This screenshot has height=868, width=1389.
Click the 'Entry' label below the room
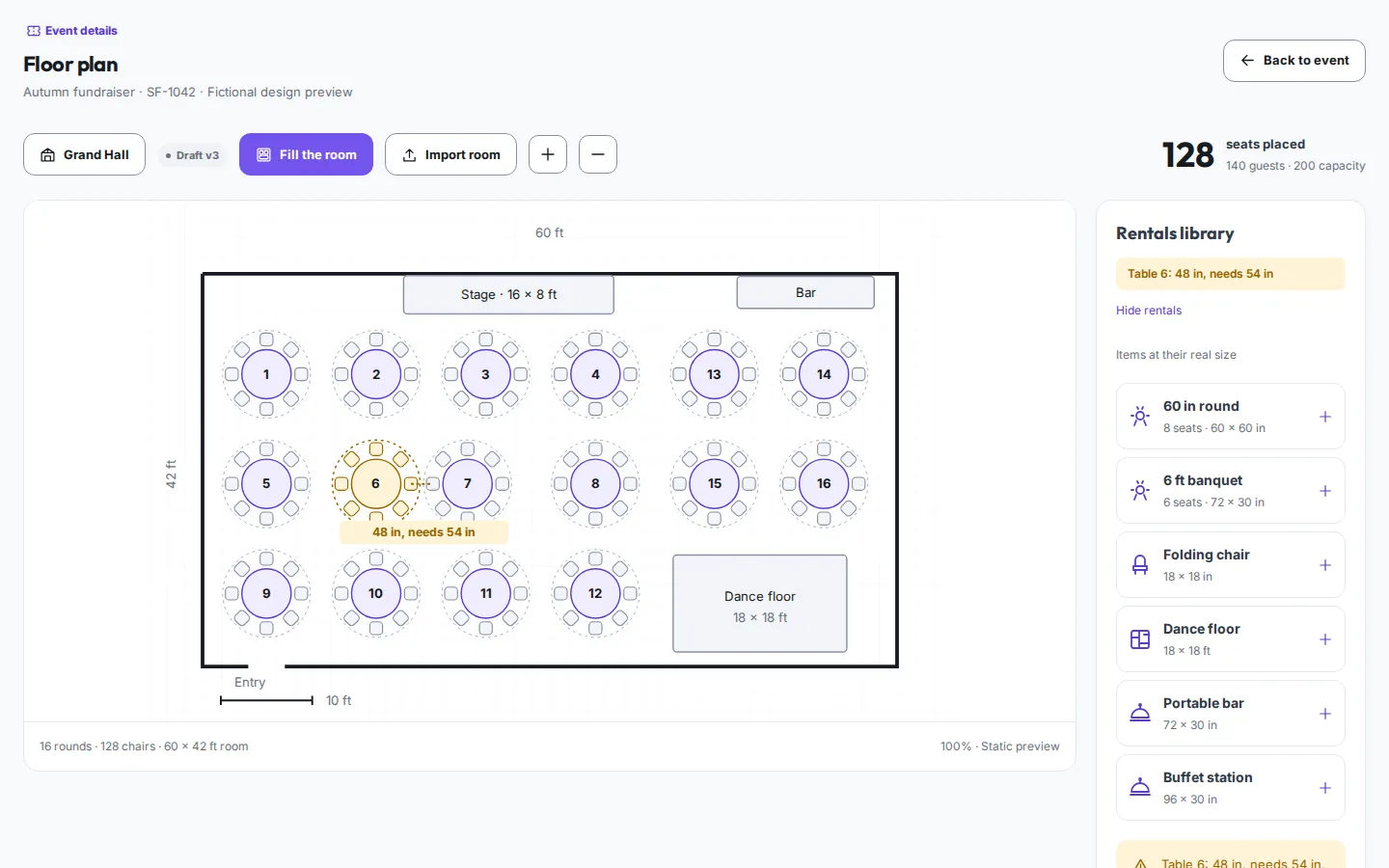250,682
